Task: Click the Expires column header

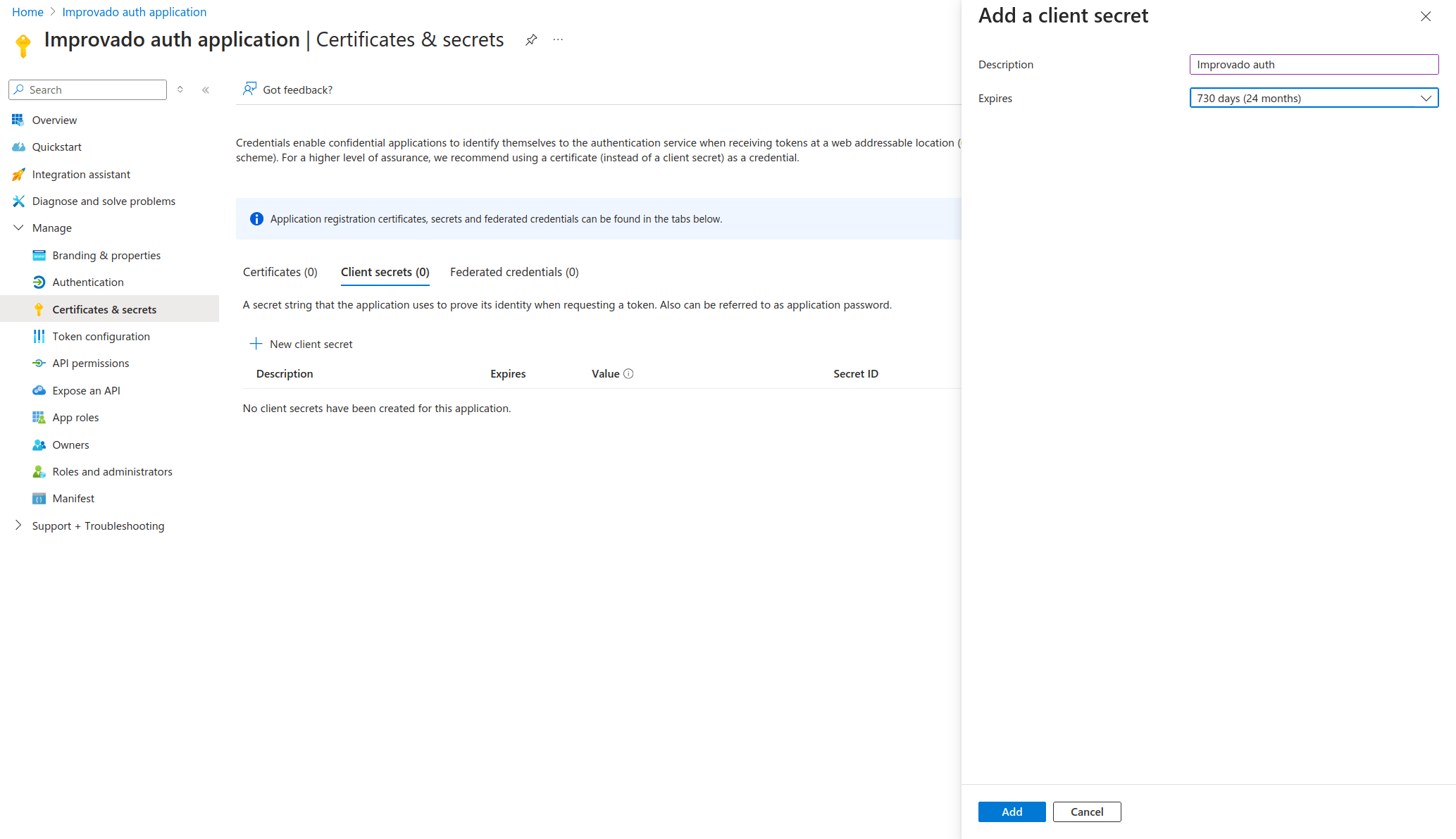Action: (x=508, y=374)
